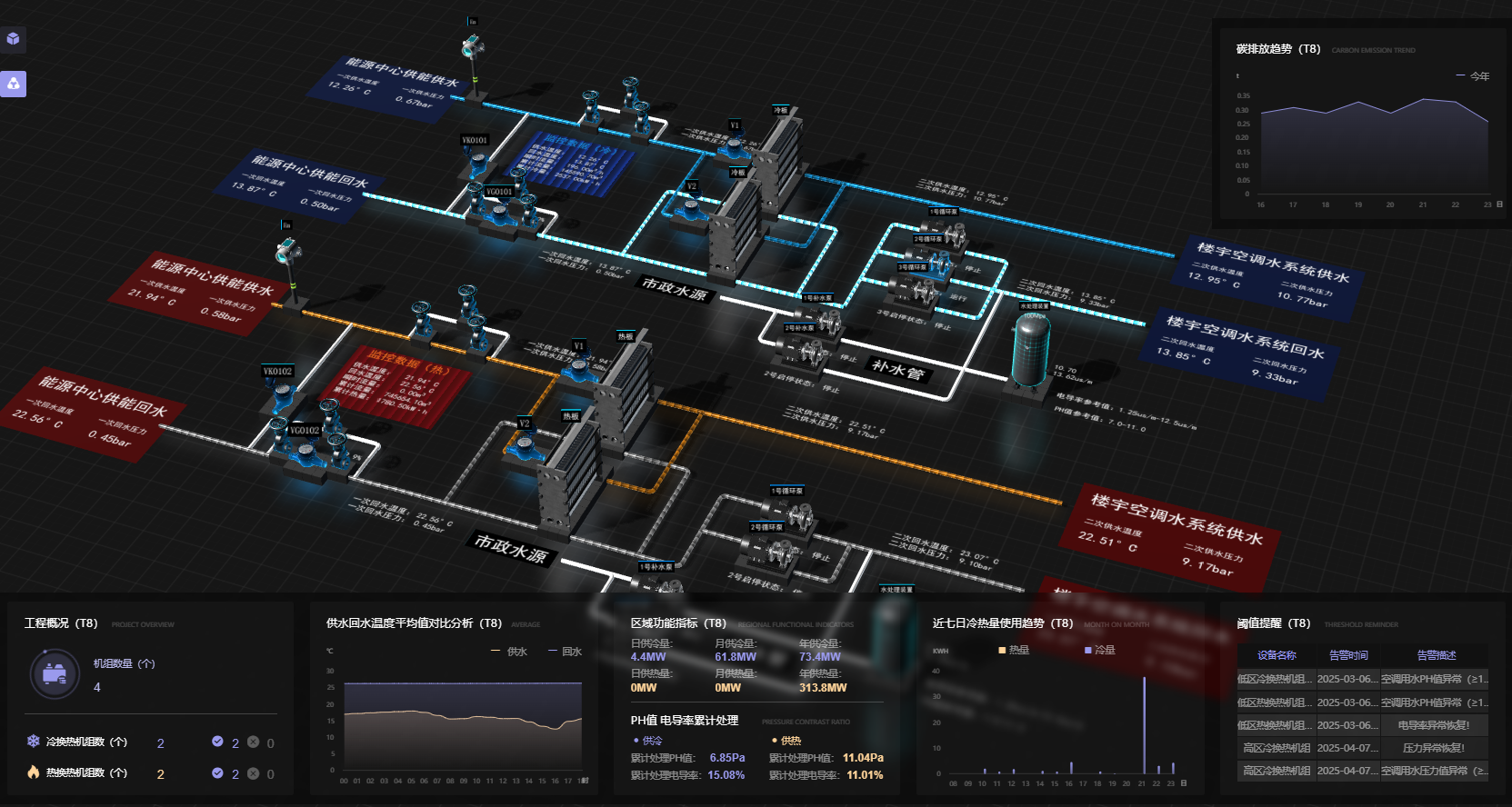Viewport: 1512px width, 807px height.
Task: Toggle the 回水 legend in temperature chart
Action: 564,652
